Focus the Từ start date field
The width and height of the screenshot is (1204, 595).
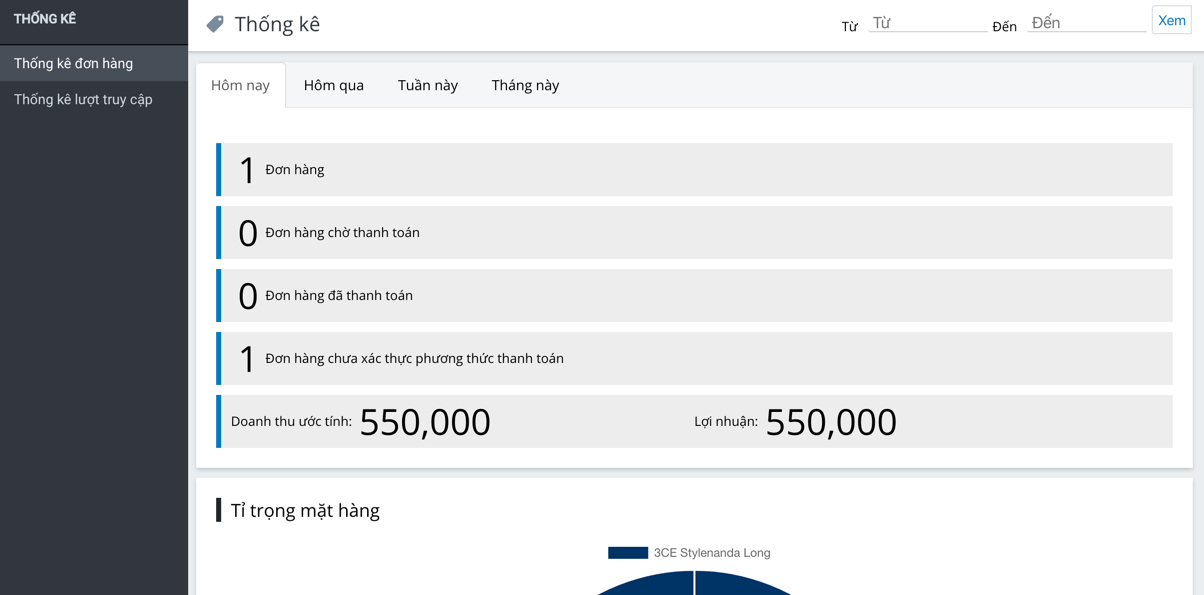tap(927, 22)
